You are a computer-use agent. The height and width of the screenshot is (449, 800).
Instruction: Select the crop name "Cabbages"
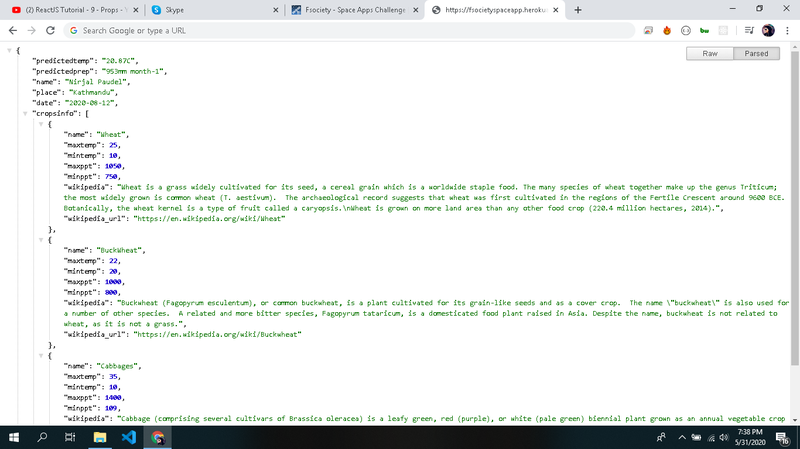117,366
